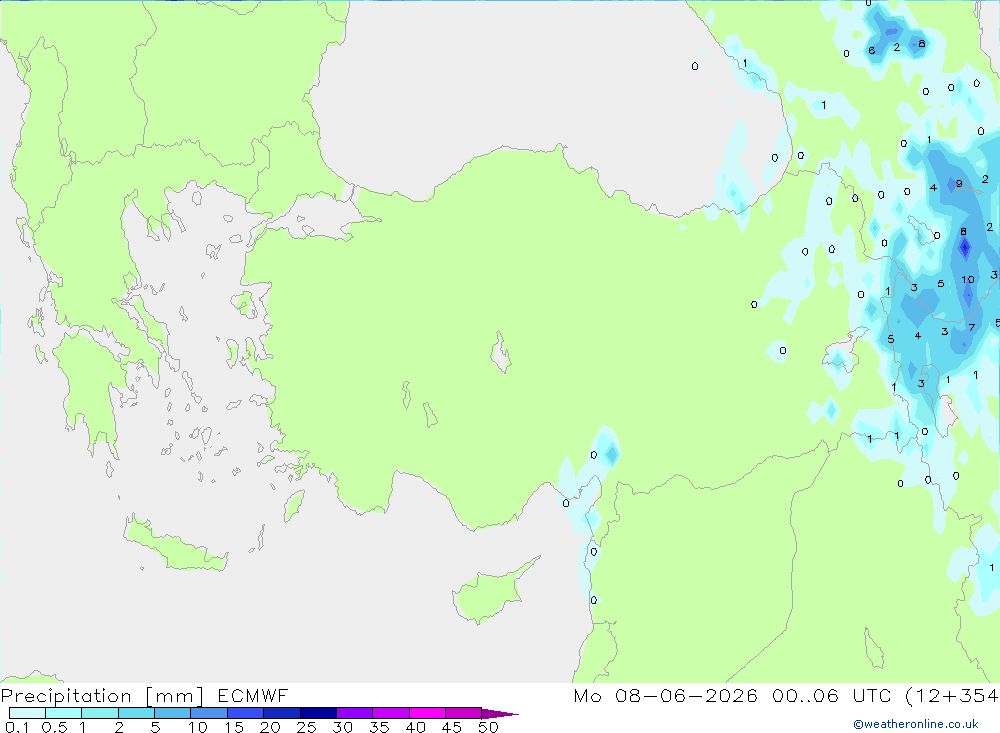Click the 25–30 mm legend color swatch
Image resolution: width=1000 pixels, height=733 pixels.
click(x=318, y=713)
